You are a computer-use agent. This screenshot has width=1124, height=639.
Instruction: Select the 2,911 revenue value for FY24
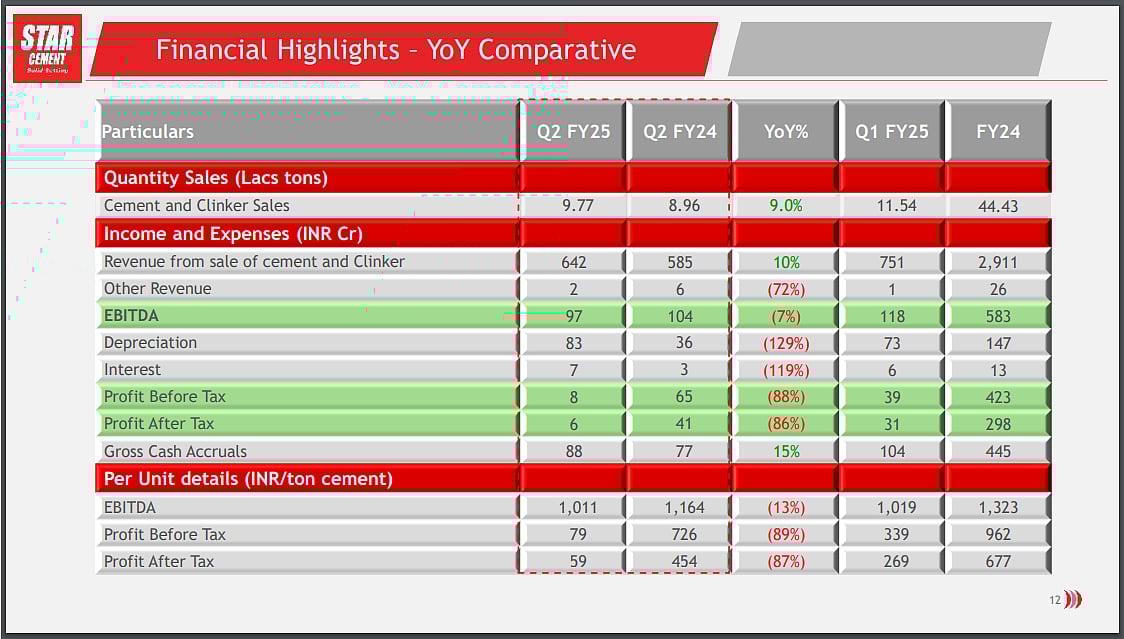(998, 262)
